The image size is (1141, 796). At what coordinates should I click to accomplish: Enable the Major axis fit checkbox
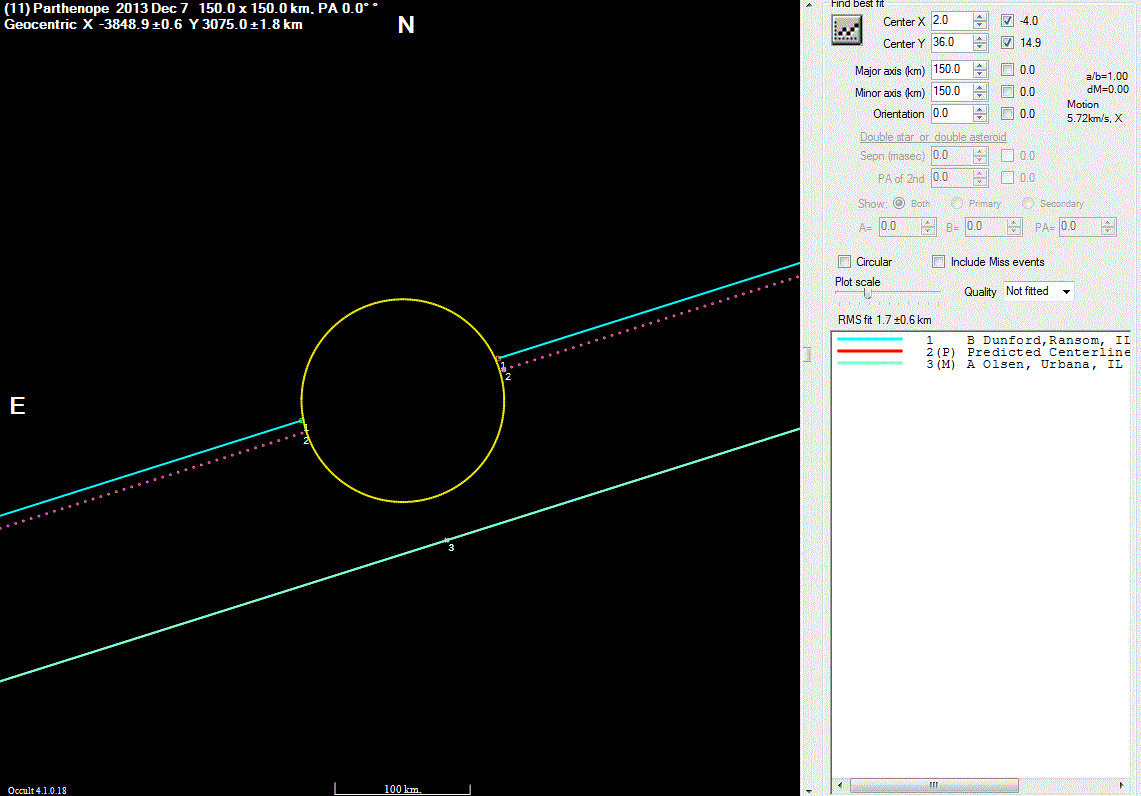[1007, 70]
